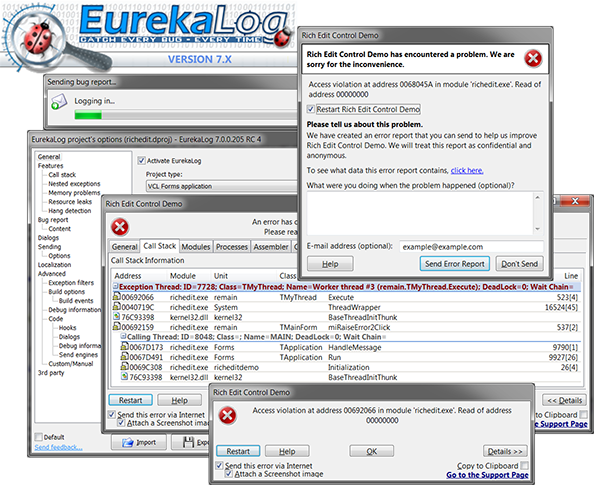This screenshot has height=485, width=594.
Task: Click Go to the Support Page link in bottom dialog
Action: (487, 475)
